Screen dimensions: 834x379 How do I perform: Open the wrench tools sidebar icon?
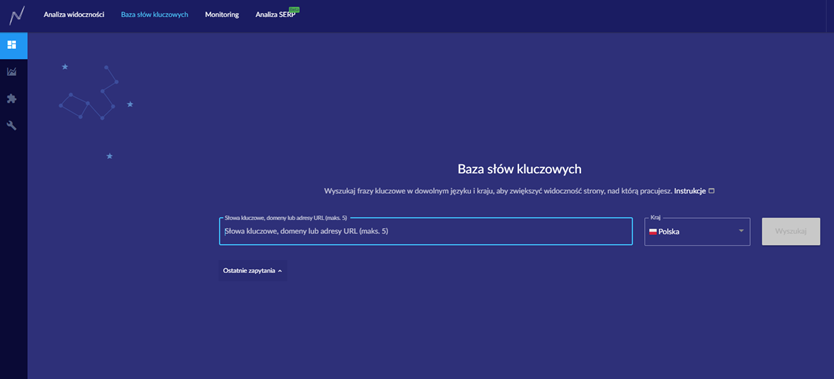click(x=12, y=125)
